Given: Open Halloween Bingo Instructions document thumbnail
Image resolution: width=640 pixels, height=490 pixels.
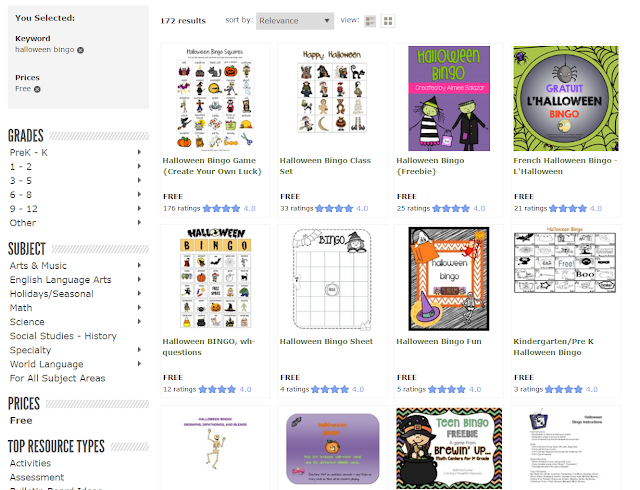Looking at the screenshot, I should [565, 448].
